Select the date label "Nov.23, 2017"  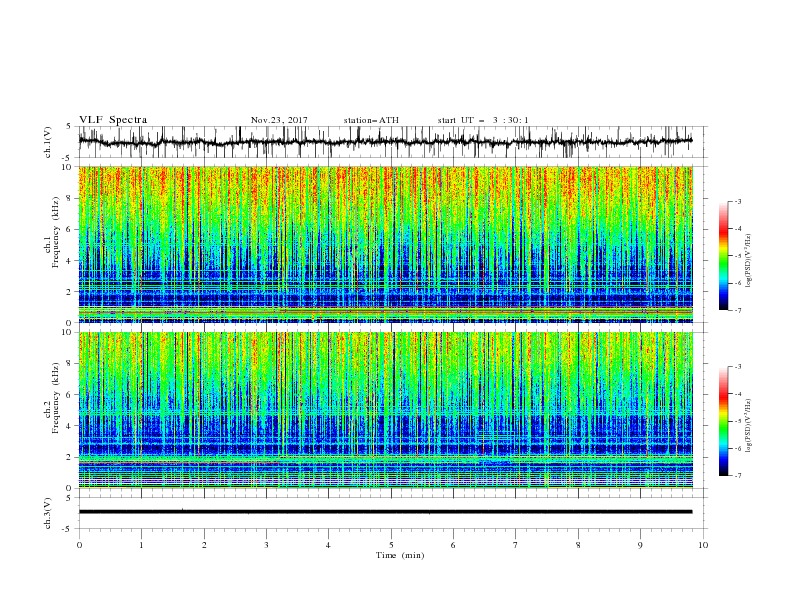pyautogui.click(x=279, y=120)
